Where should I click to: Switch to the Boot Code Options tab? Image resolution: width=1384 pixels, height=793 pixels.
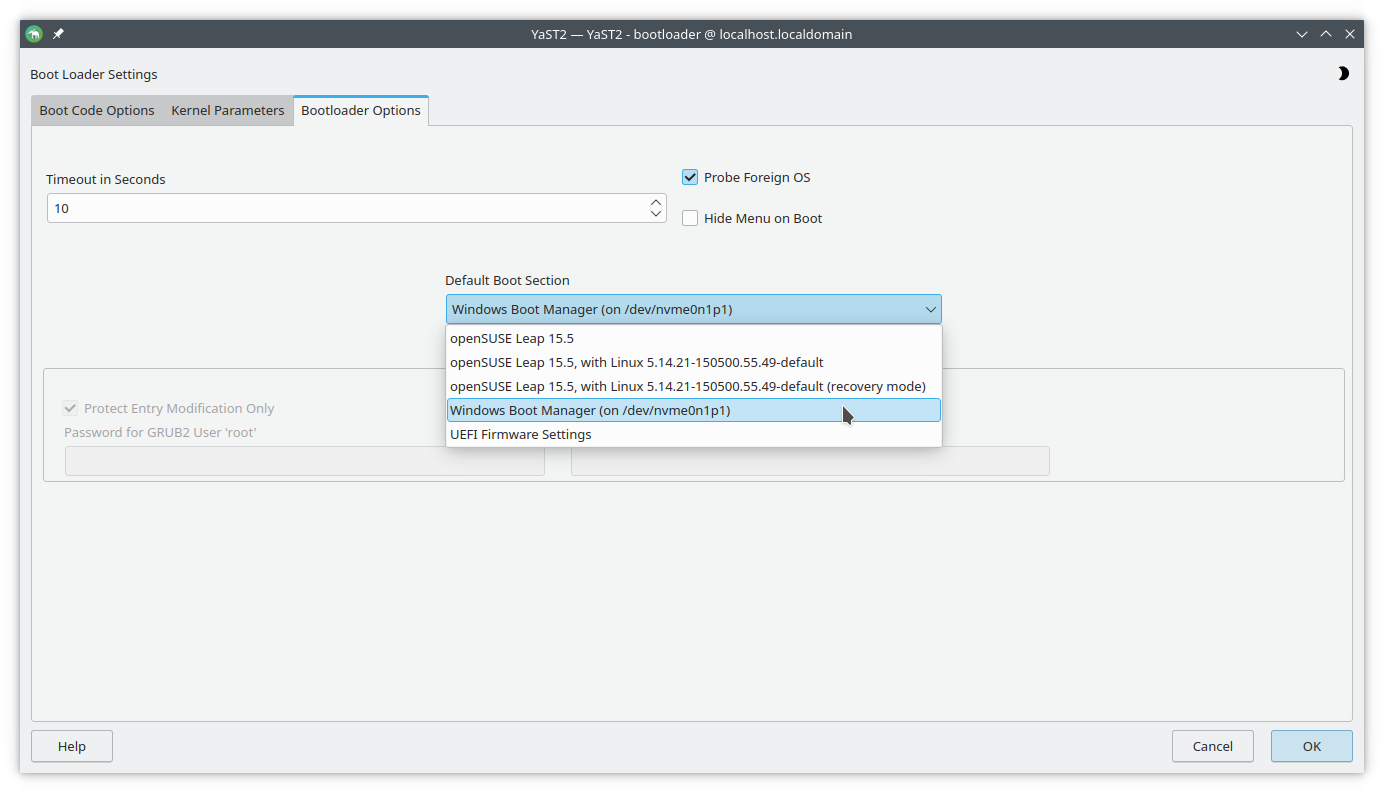pyautogui.click(x=97, y=111)
